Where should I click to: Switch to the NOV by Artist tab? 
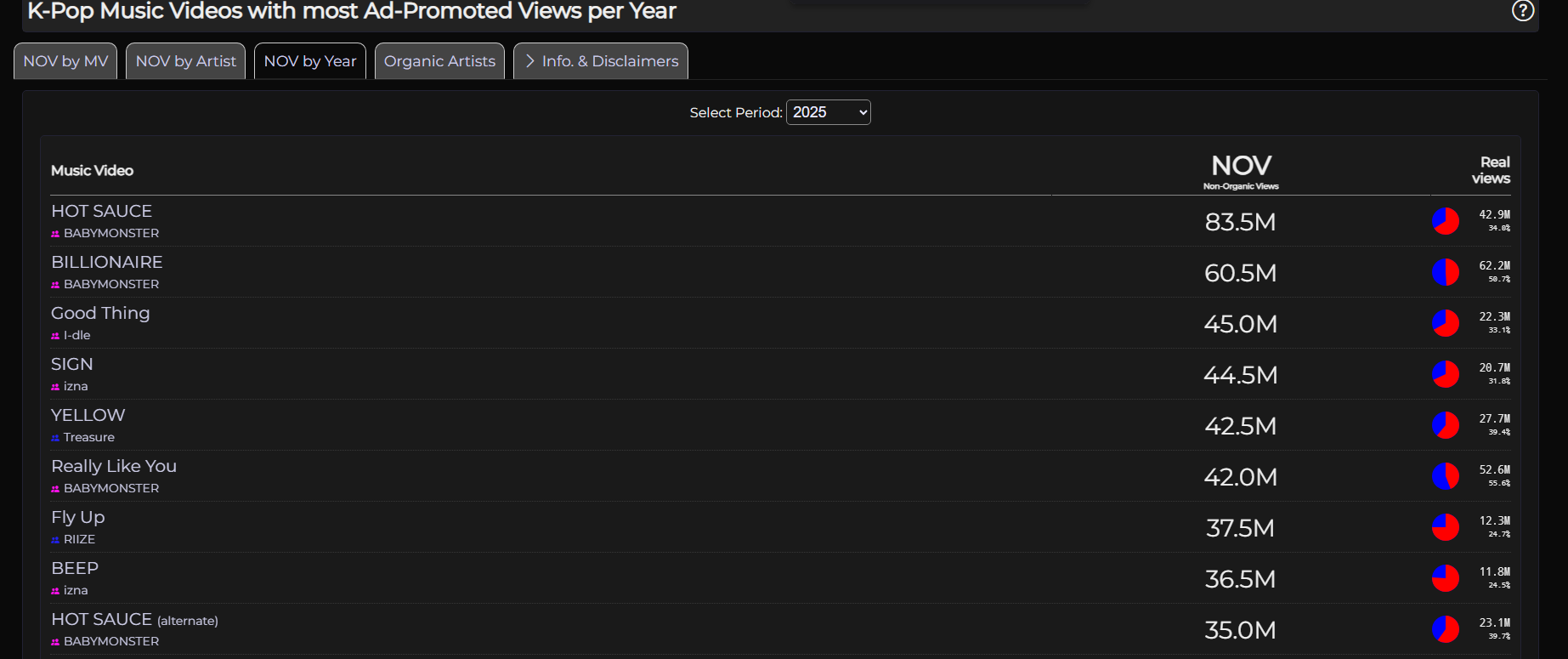(x=186, y=61)
